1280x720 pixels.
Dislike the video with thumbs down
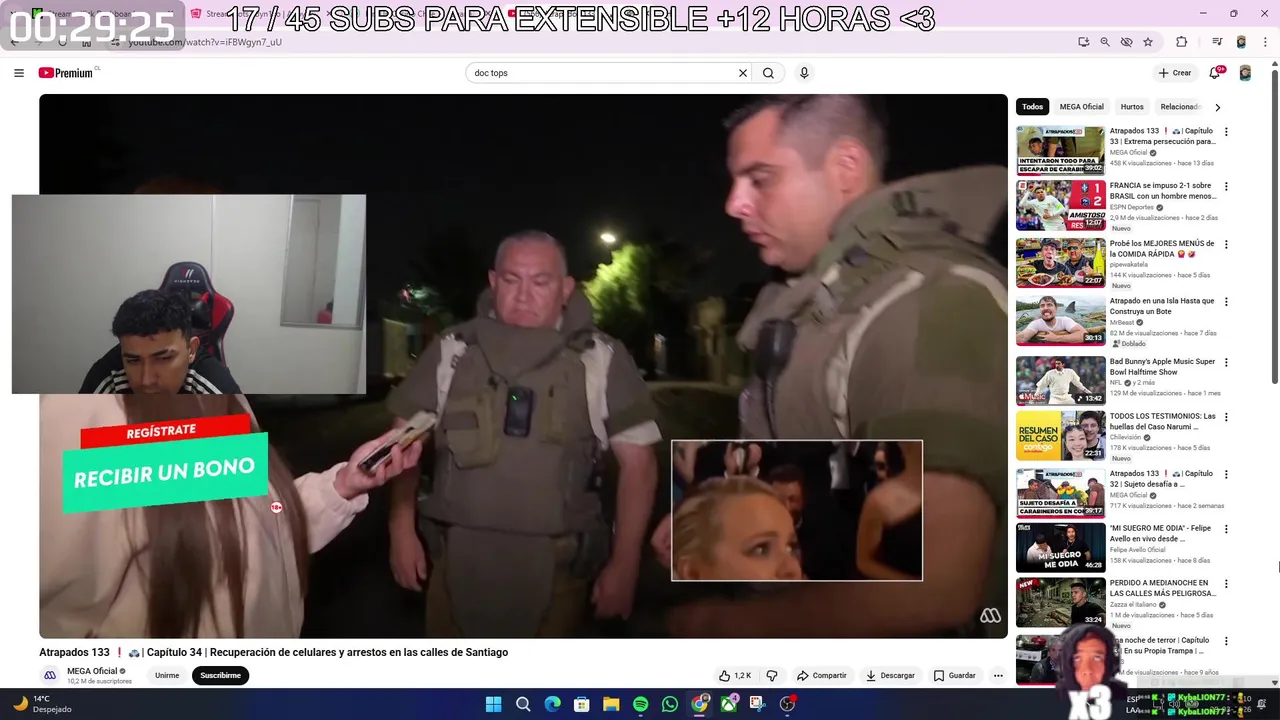tap(772, 676)
